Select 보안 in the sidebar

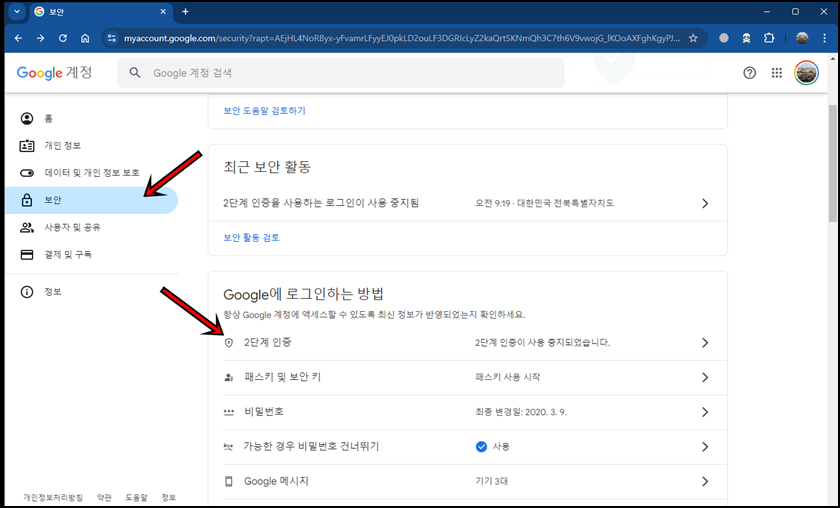[x=91, y=200]
